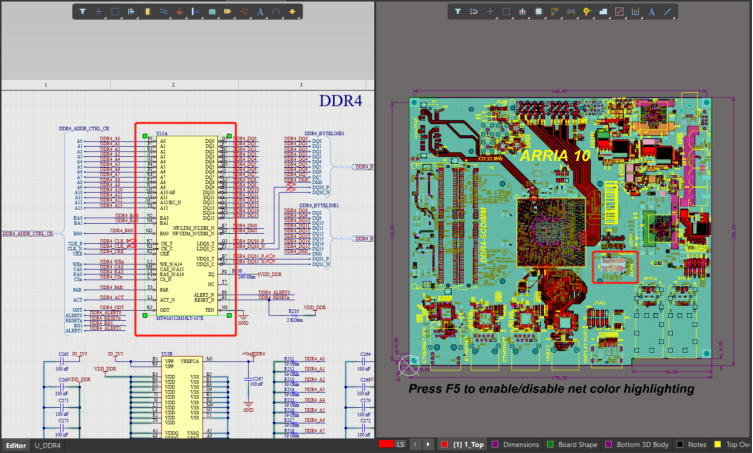Select the Place Port tool in schematic toolbar
Screen dimensions: 753x453
(227, 12)
